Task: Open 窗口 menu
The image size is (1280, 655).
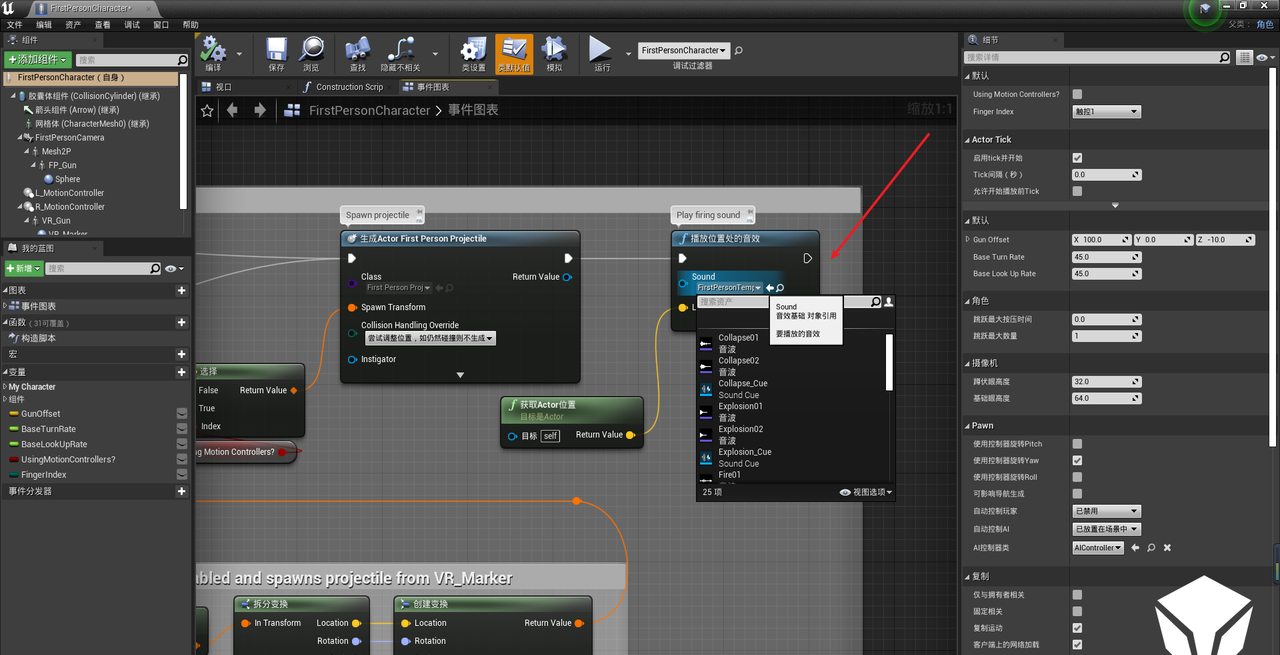Action: pos(161,24)
